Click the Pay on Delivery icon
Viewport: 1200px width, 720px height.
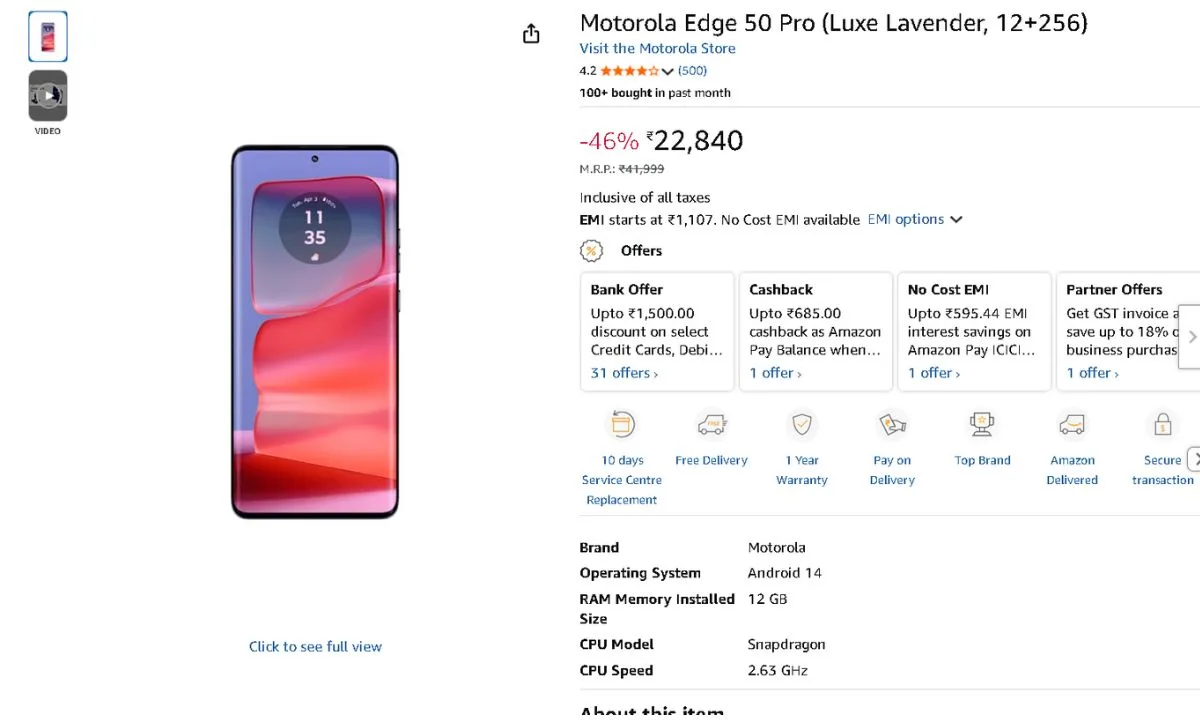point(891,424)
